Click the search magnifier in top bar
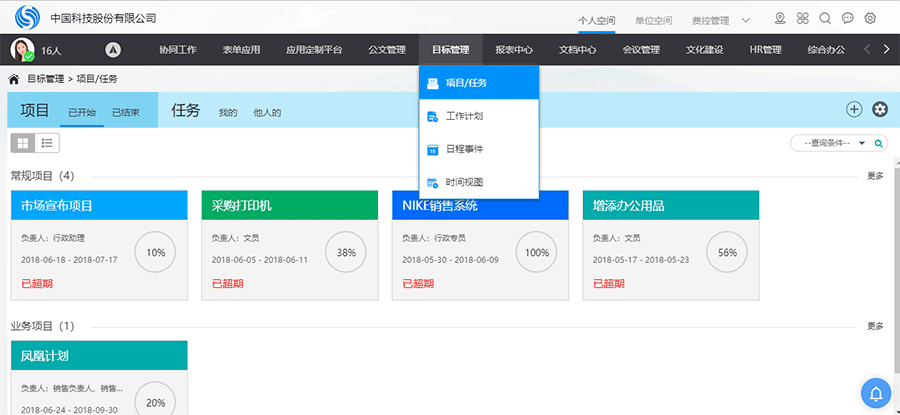This screenshot has width=900, height=415. point(825,18)
